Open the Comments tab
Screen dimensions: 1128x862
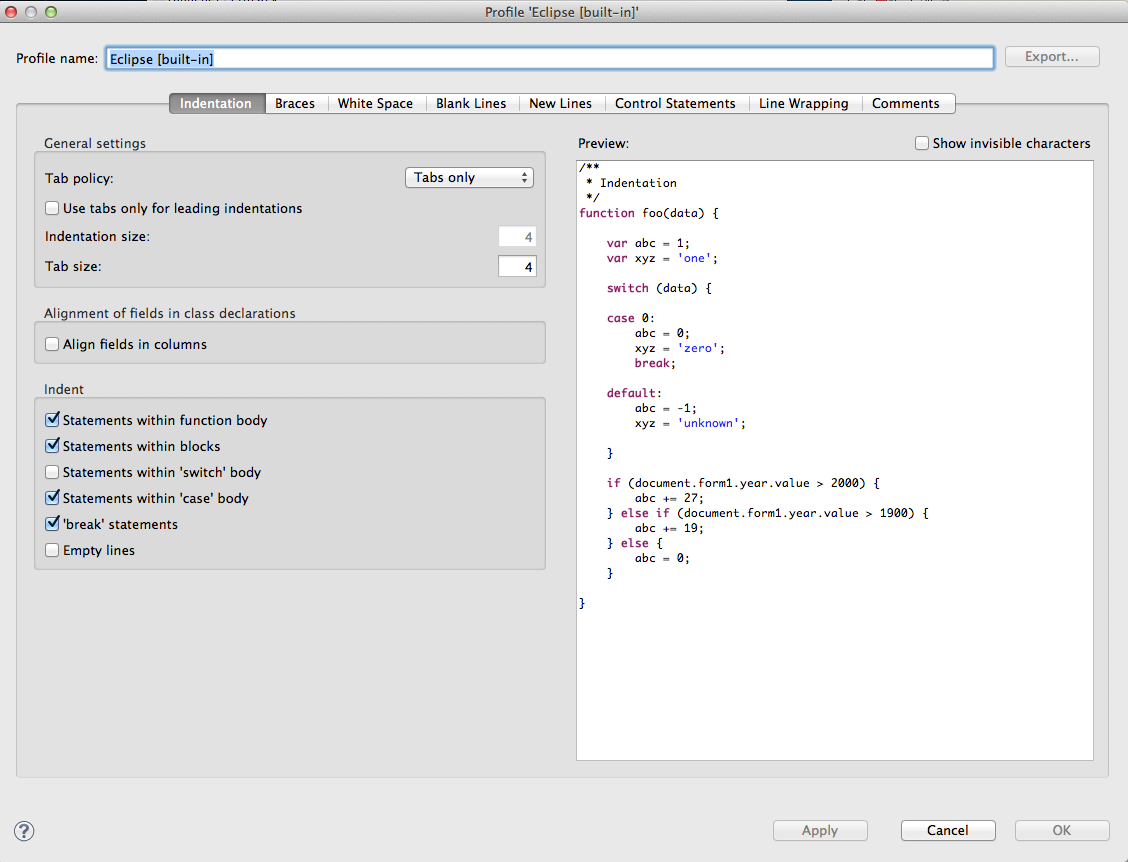pyautogui.click(x=905, y=104)
